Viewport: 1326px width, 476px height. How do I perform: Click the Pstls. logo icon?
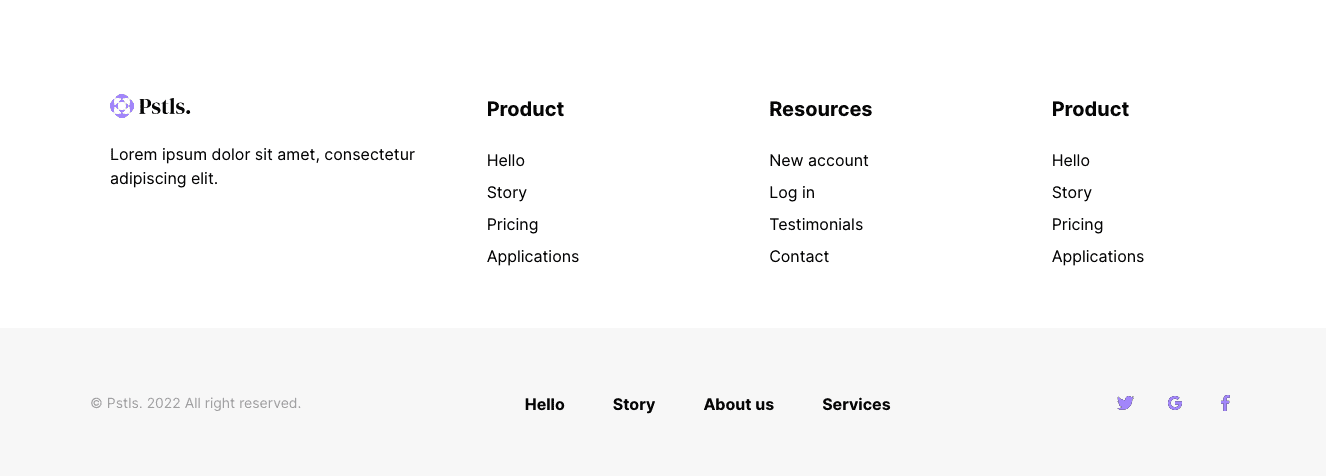point(122,106)
